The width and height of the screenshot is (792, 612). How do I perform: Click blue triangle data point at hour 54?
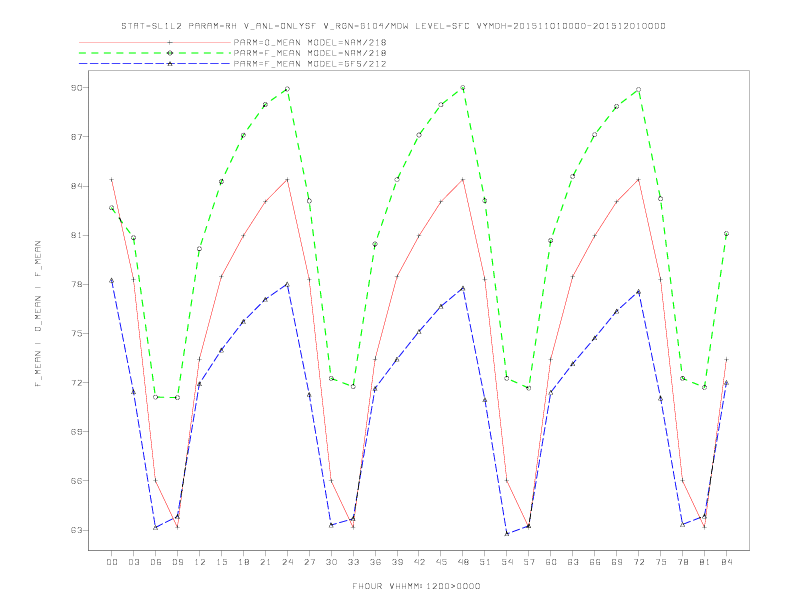[507, 534]
